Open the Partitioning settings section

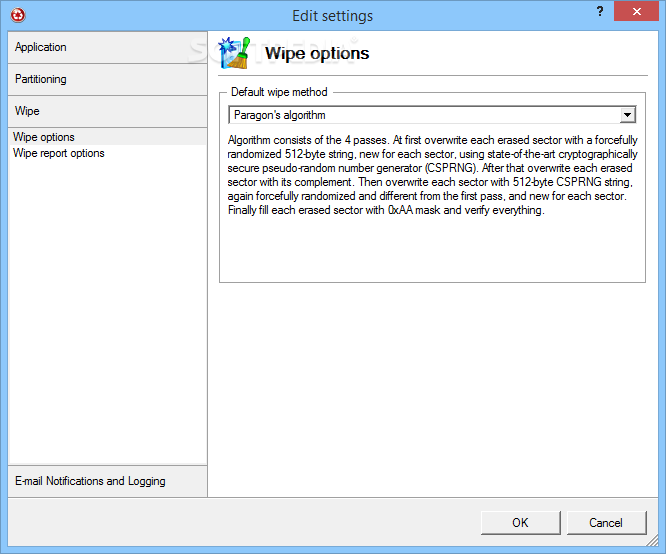[107, 79]
